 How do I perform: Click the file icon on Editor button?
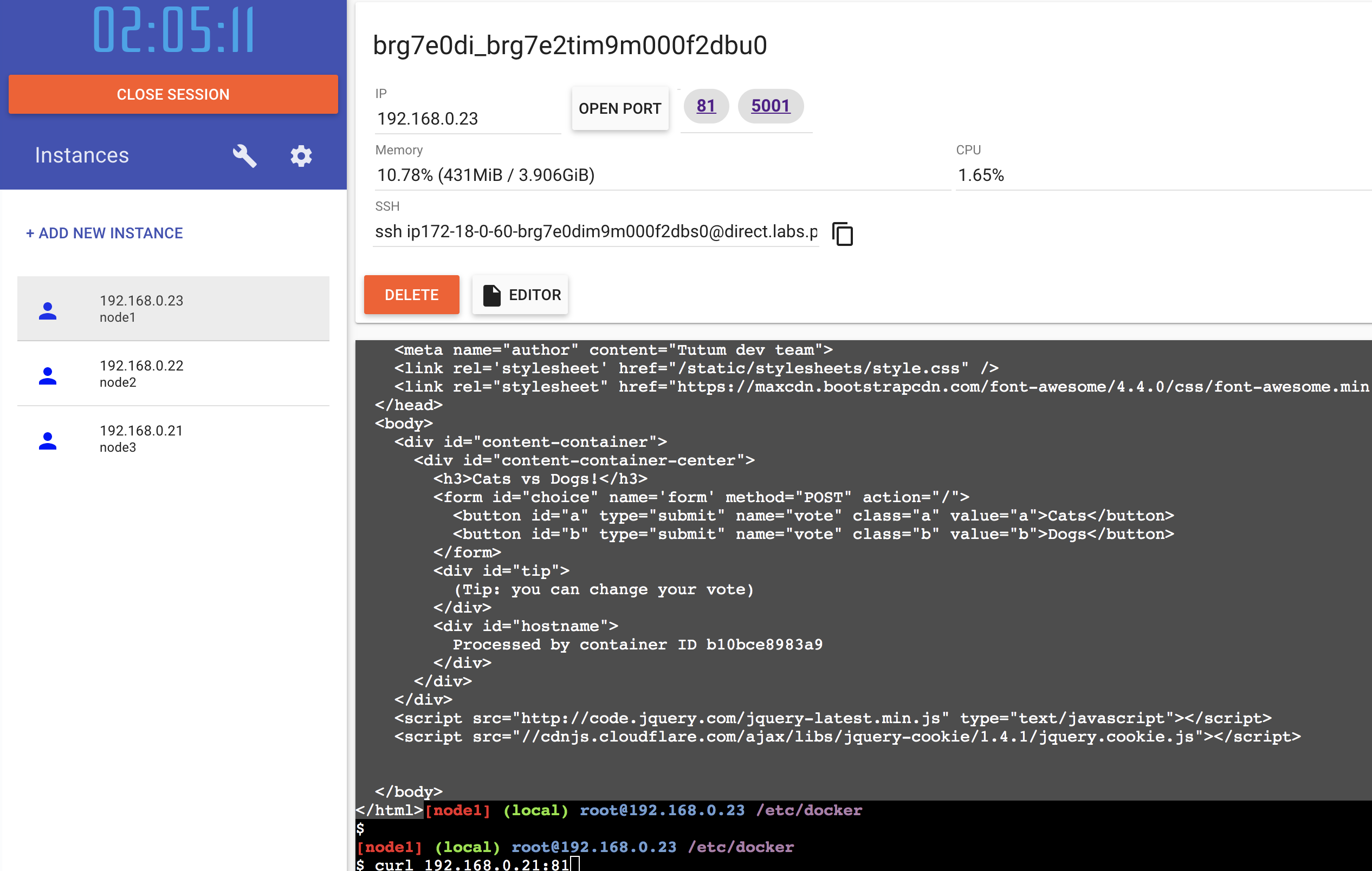pyautogui.click(x=491, y=295)
